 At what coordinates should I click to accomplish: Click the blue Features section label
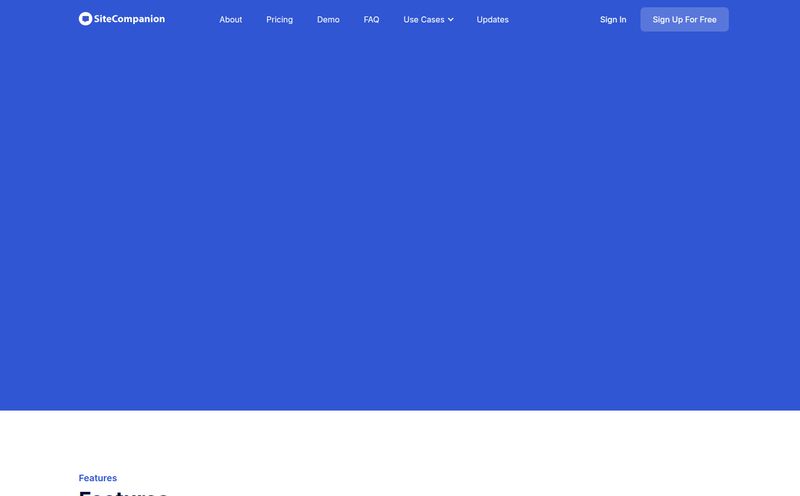click(x=97, y=478)
